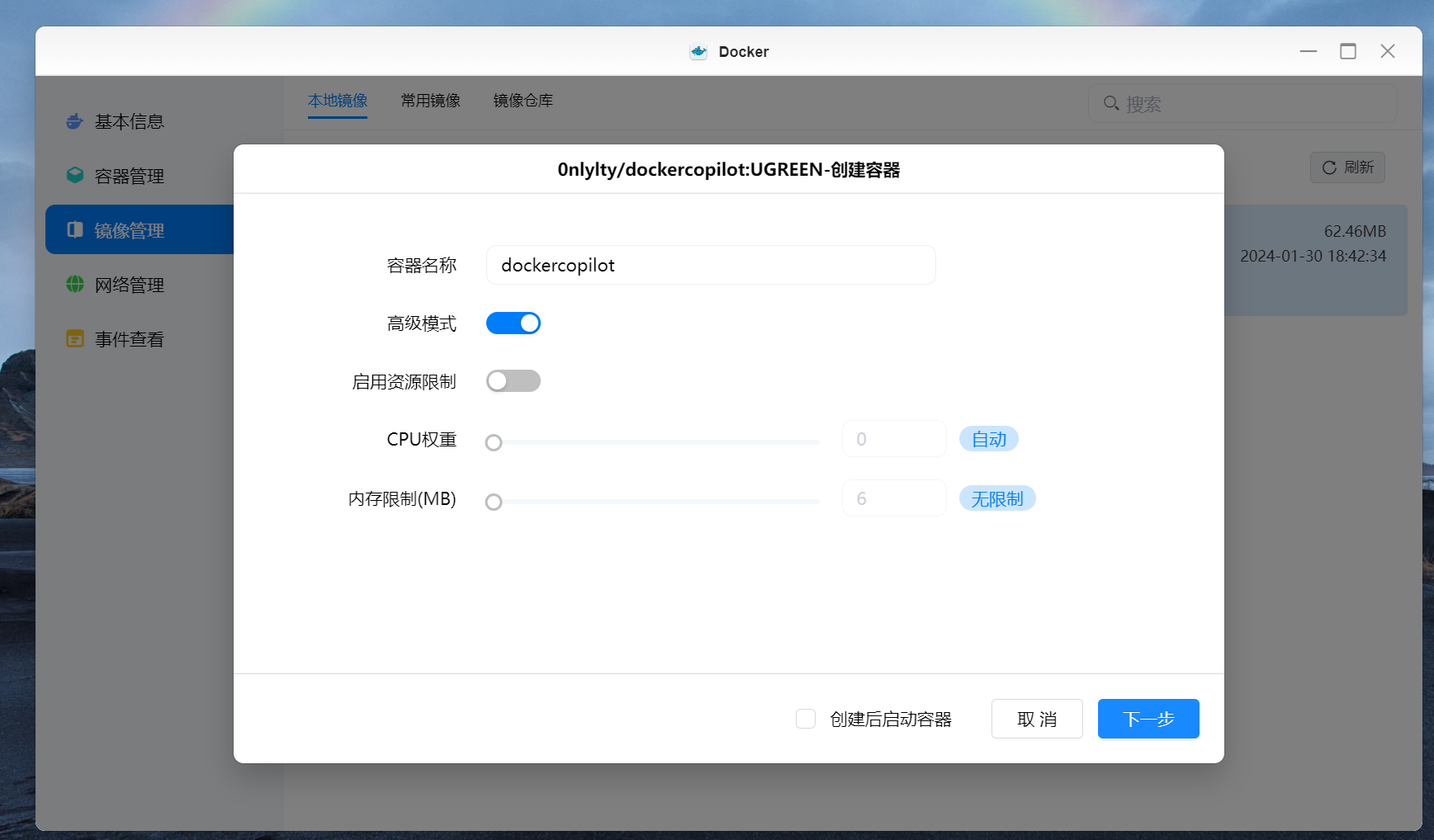The width and height of the screenshot is (1434, 840).
Task: Click the refresh arrow icon in 刷新
Action: click(x=1329, y=168)
